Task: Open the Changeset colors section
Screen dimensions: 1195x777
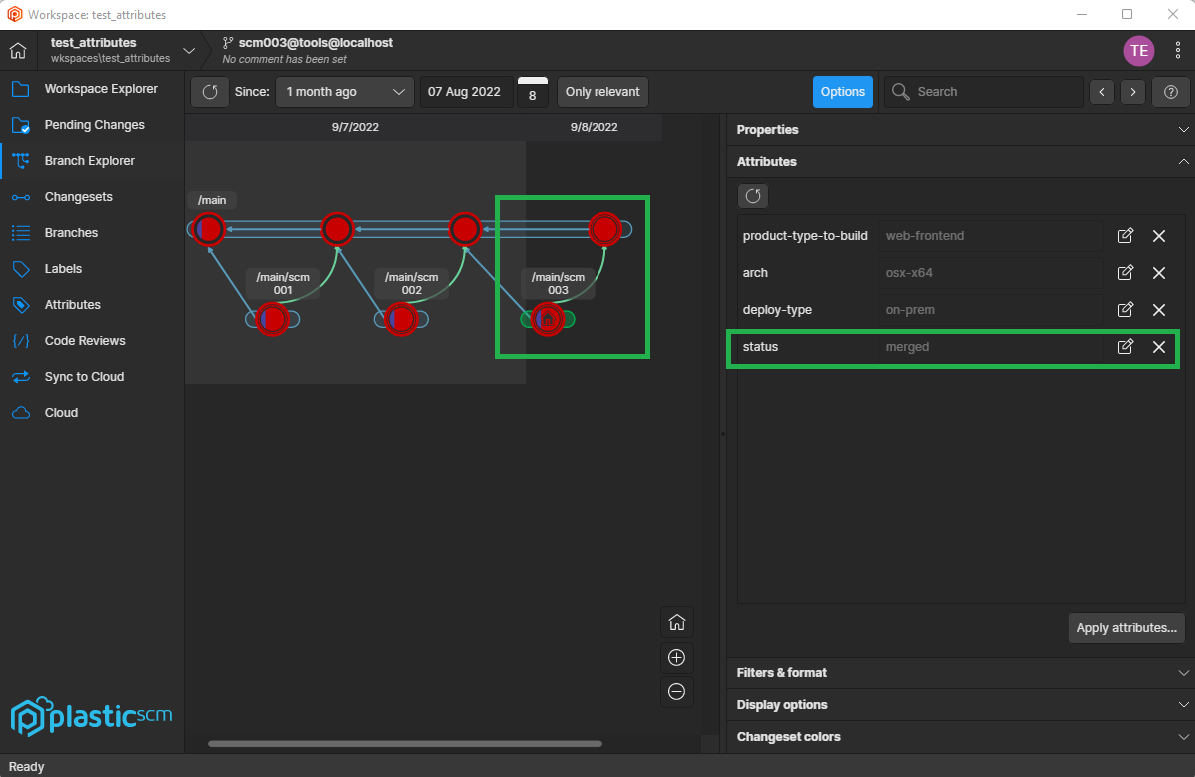Action: point(958,737)
